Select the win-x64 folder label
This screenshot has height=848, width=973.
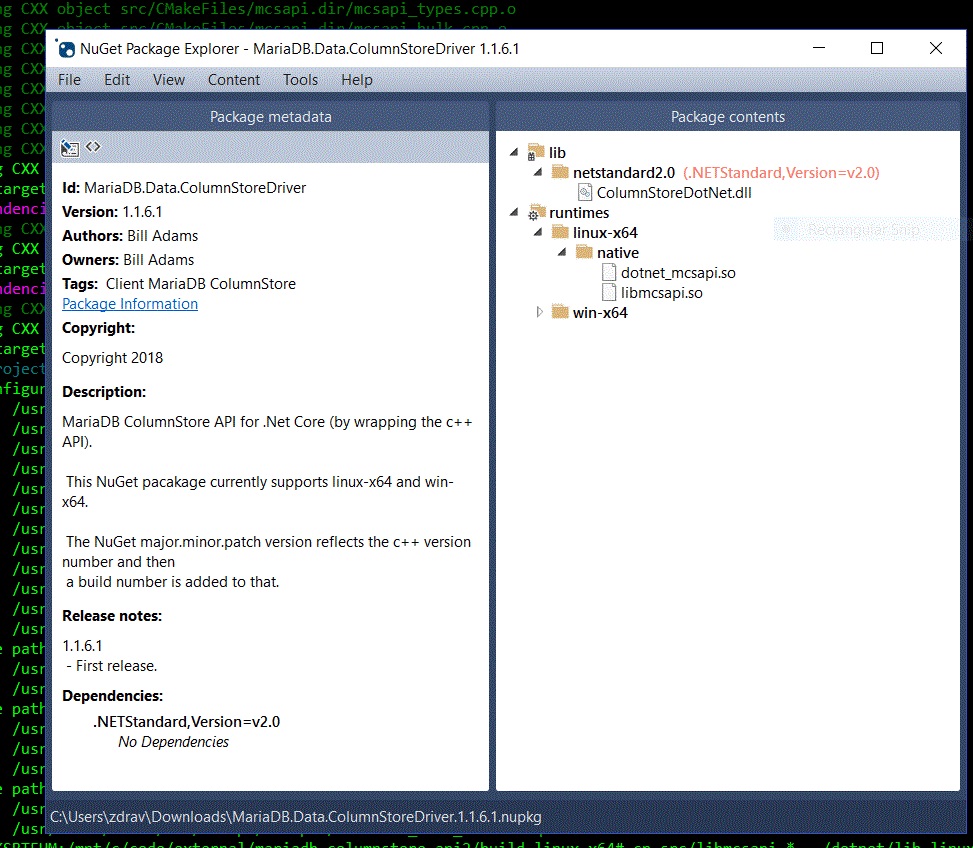[x=600, y=312]
